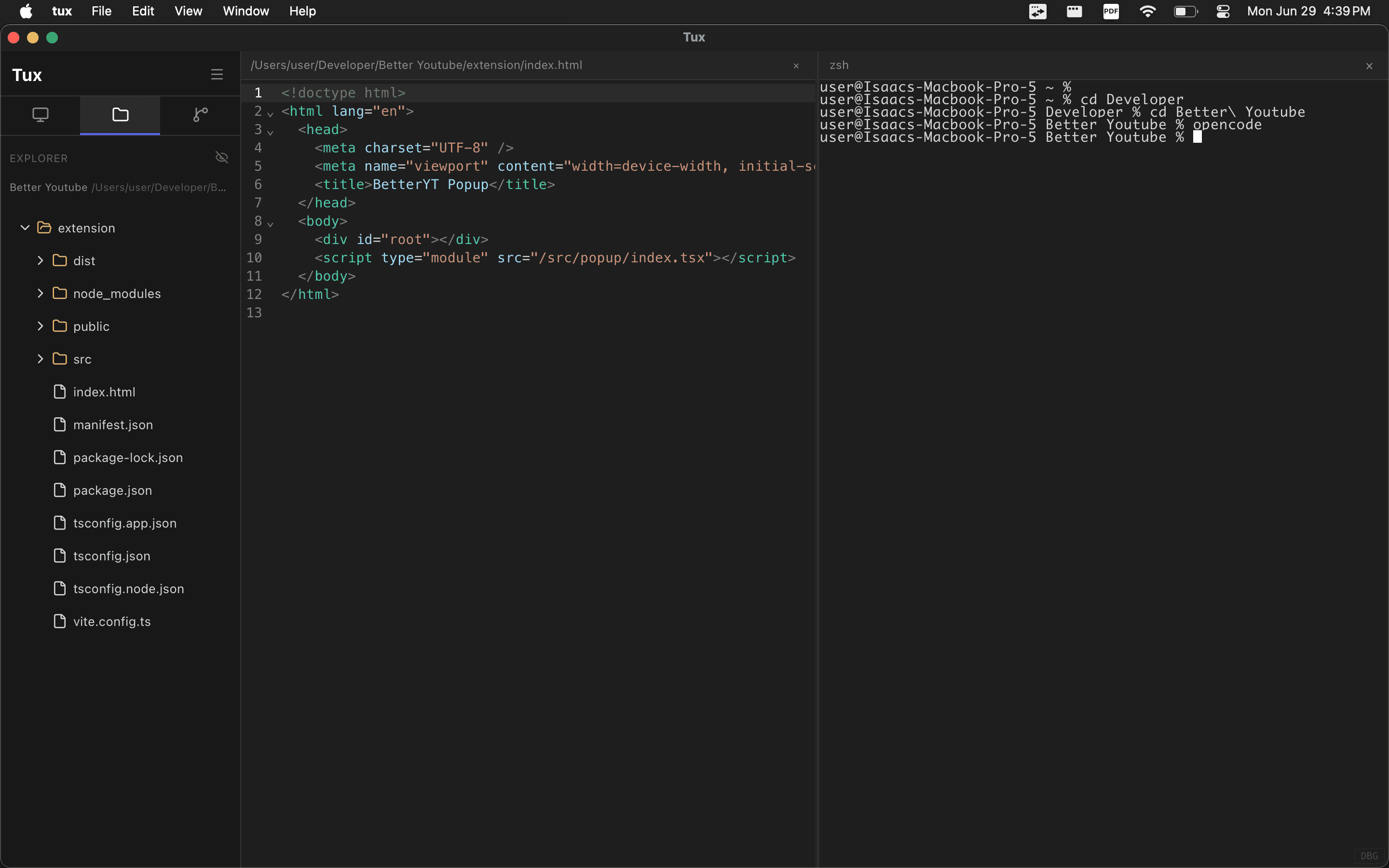Open manifest.json in the explorer

point(113,425)
